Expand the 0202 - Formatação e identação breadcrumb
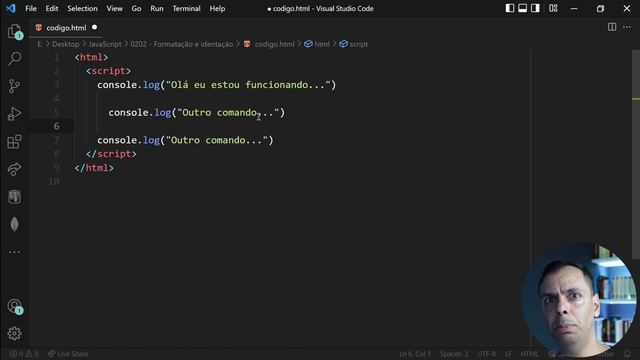This screenshot has height=360, width=640. [182, 44]
